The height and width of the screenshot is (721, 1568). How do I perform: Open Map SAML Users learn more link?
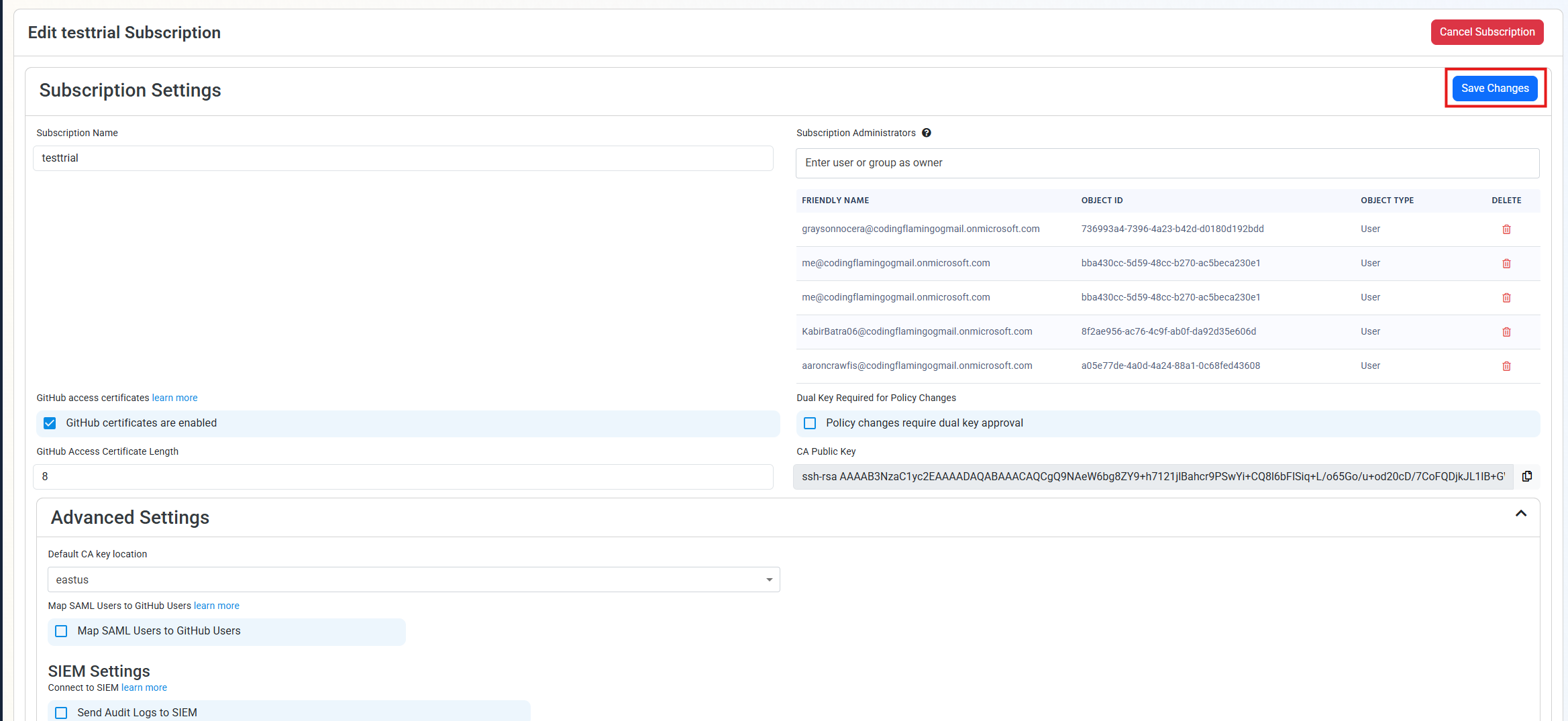[216, 606]
